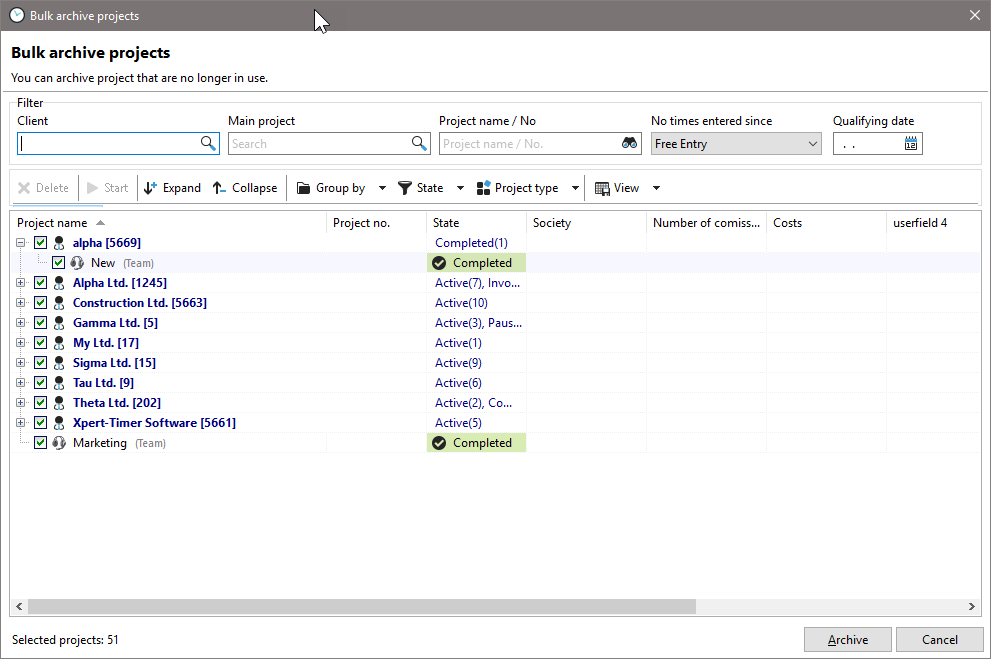
Task: Click the State column header
Action: point(477,222)
